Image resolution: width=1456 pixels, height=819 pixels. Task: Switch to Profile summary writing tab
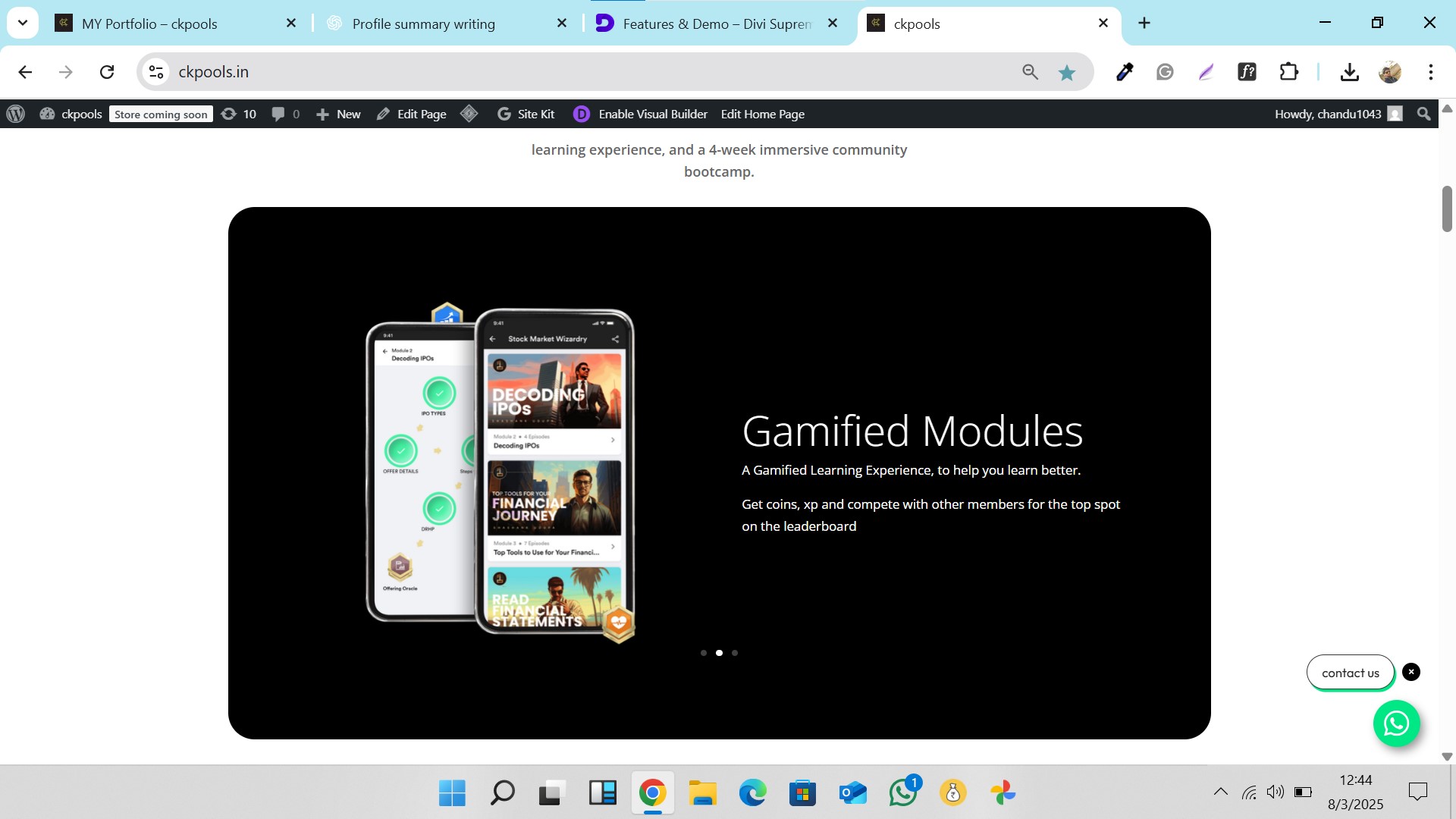(423, 24)
